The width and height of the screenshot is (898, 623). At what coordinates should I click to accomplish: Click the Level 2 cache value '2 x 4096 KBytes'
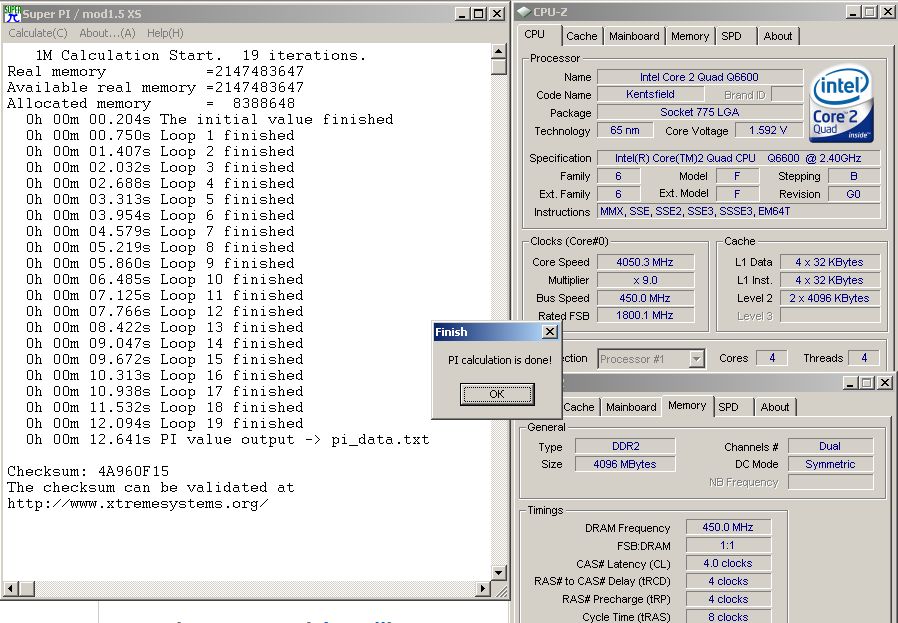[829, 298]
